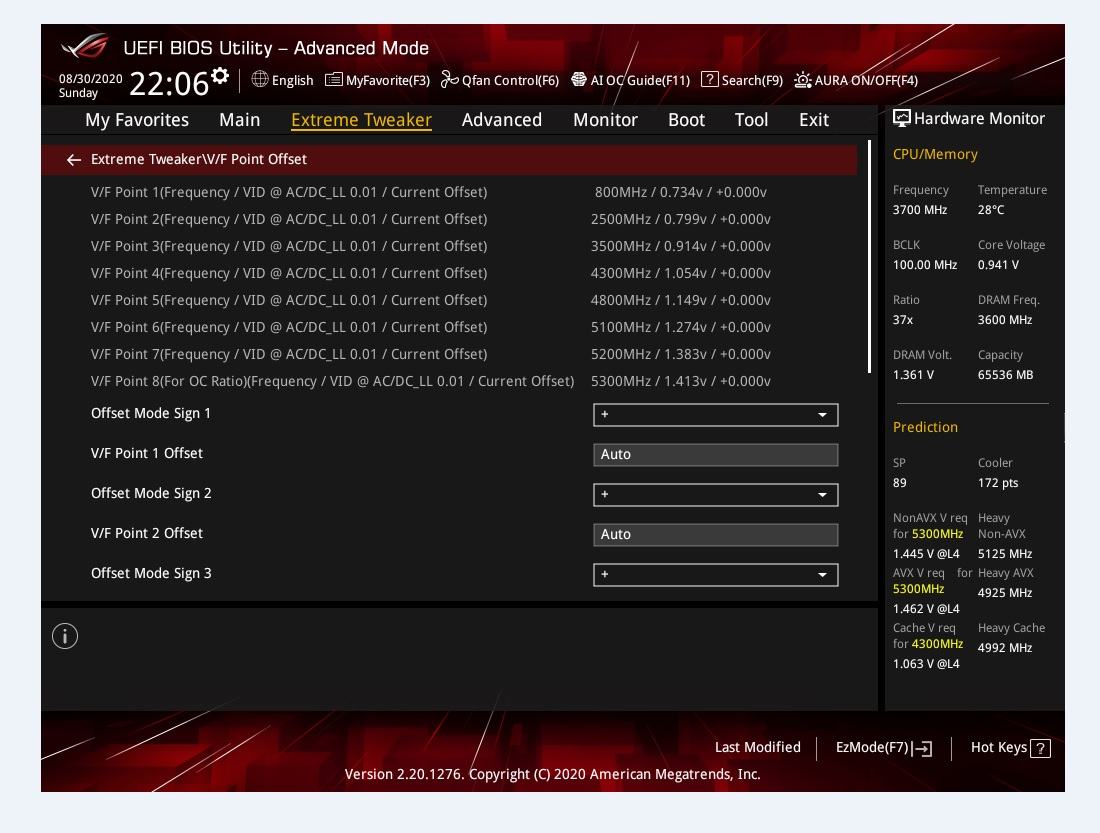Click the 65536 MB capacity value
This screenshot has height=833, width=1100.
click(1005, 375)
